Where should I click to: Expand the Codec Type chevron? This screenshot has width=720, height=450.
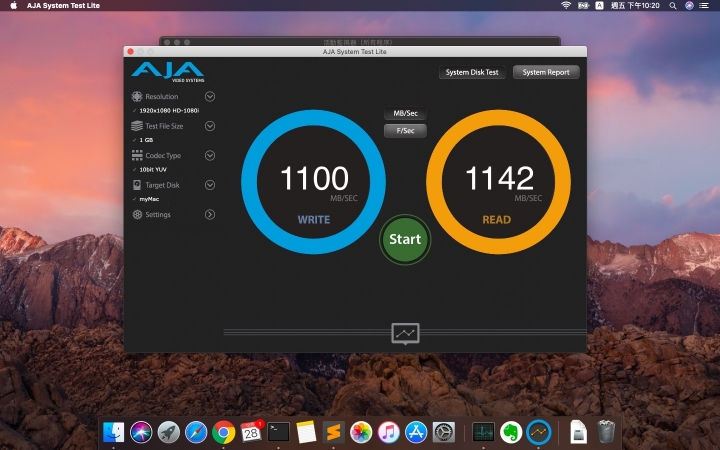coord(210,155)
